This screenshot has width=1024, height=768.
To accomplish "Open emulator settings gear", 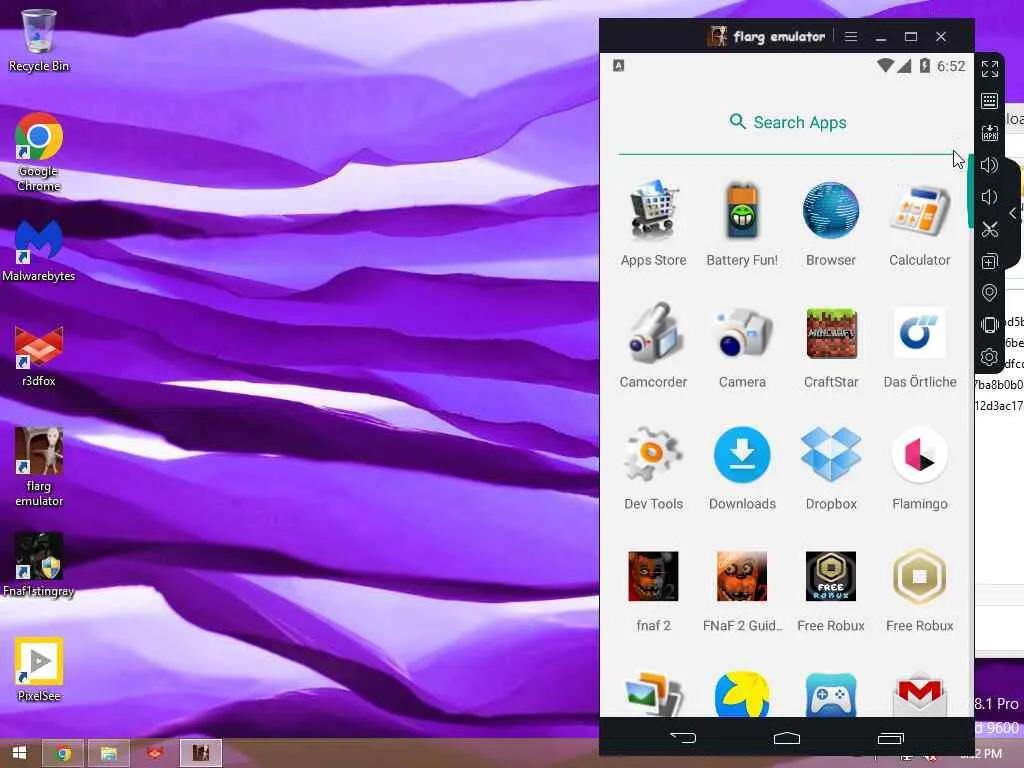I will point(989,357).
